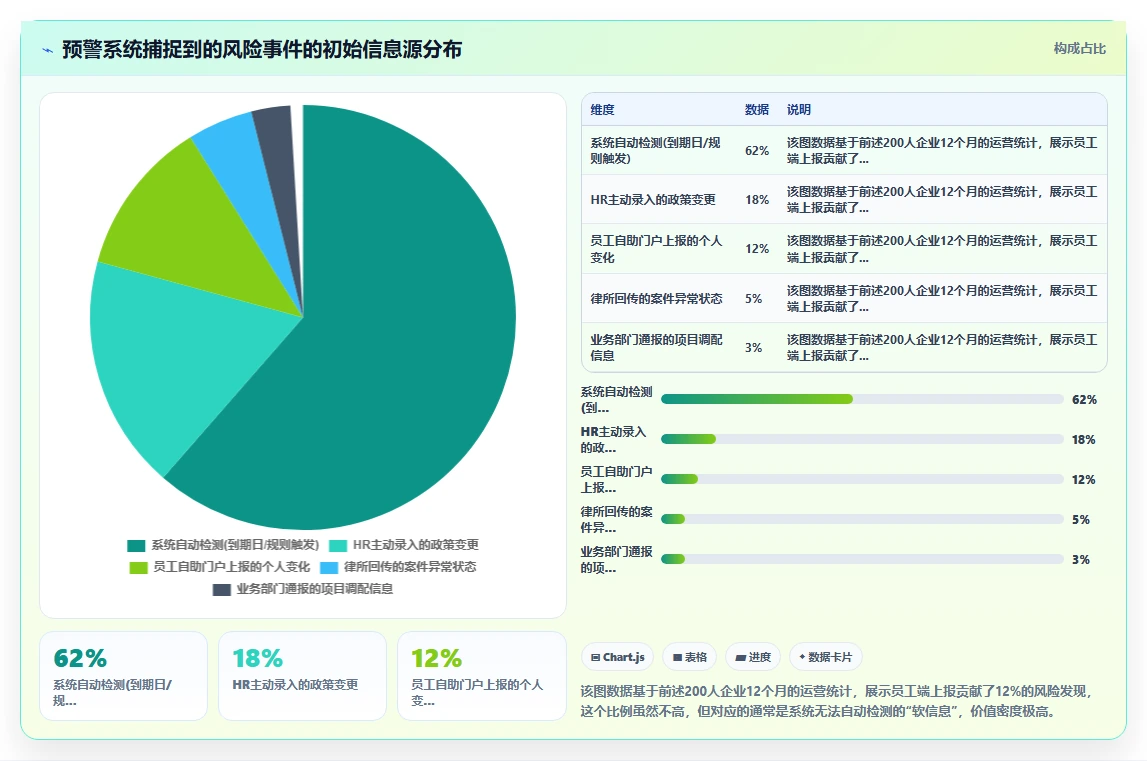Screen dimensions: 1147x761
Task: Select table row HR主动录入的政策变更
Action: tap(844, 199)
